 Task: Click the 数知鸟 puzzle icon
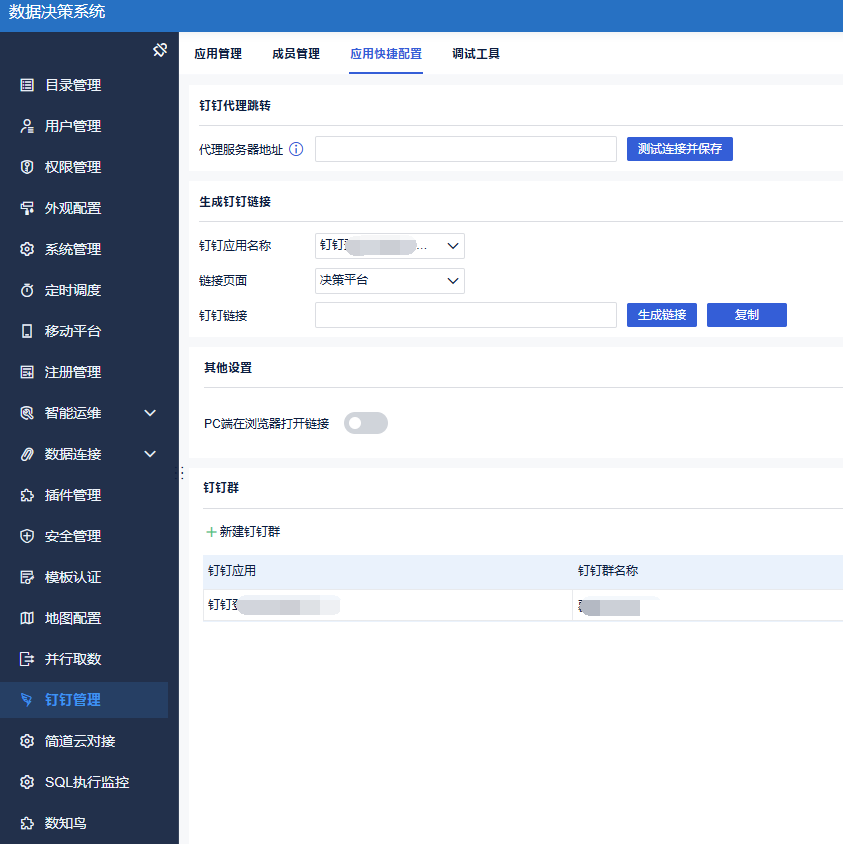(x=27, y=823)
